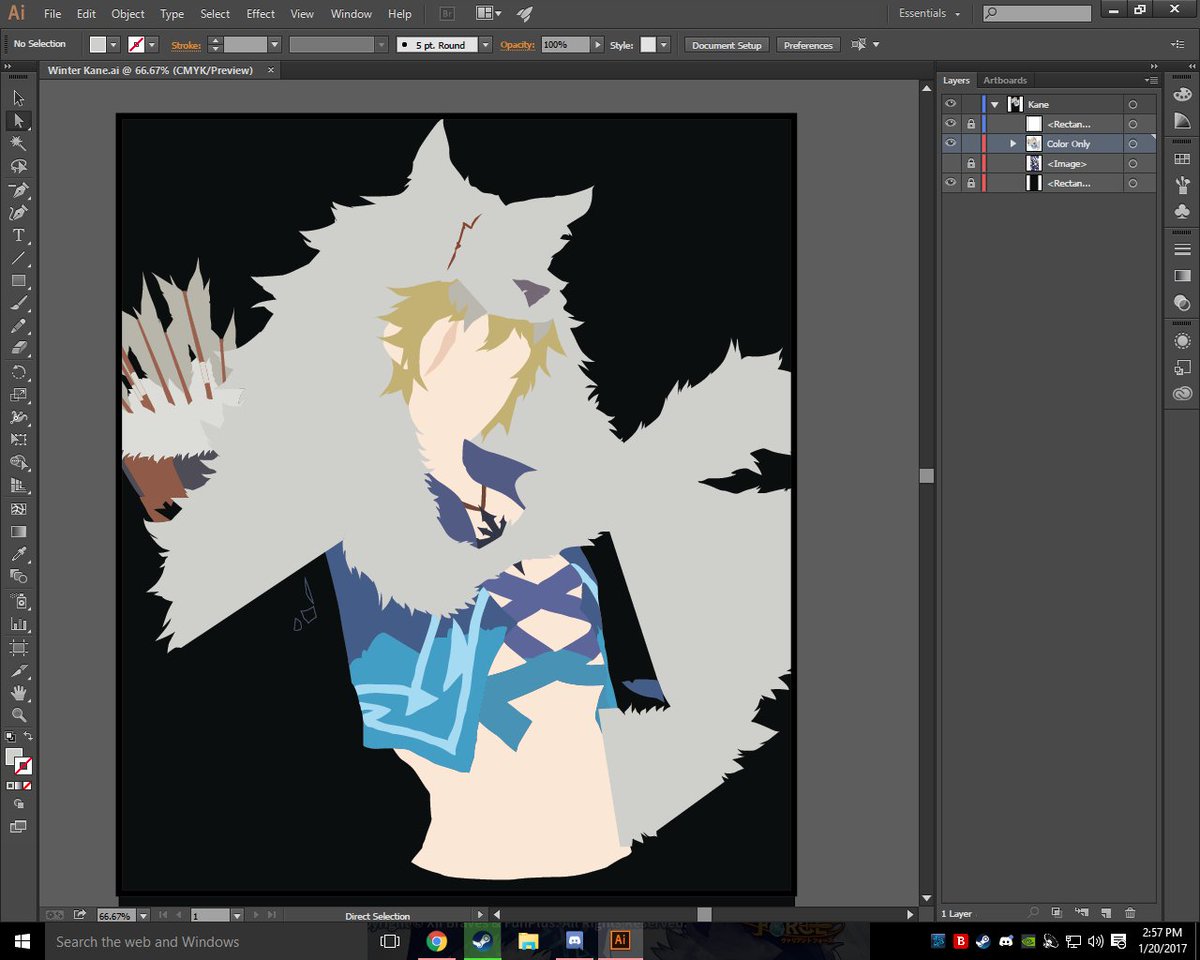Click the Bridge (Br) button
The image size is (1200, 960).
[447, 14]
